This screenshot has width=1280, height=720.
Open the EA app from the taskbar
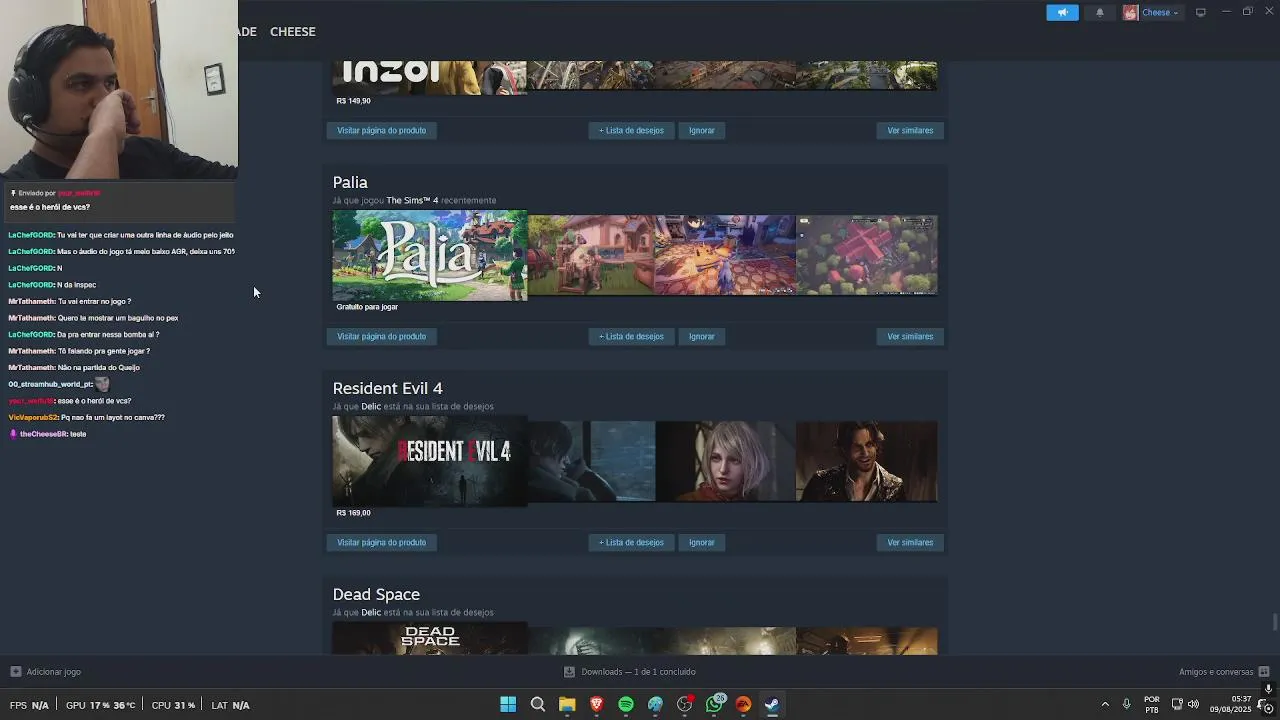[x=743, y=704]
